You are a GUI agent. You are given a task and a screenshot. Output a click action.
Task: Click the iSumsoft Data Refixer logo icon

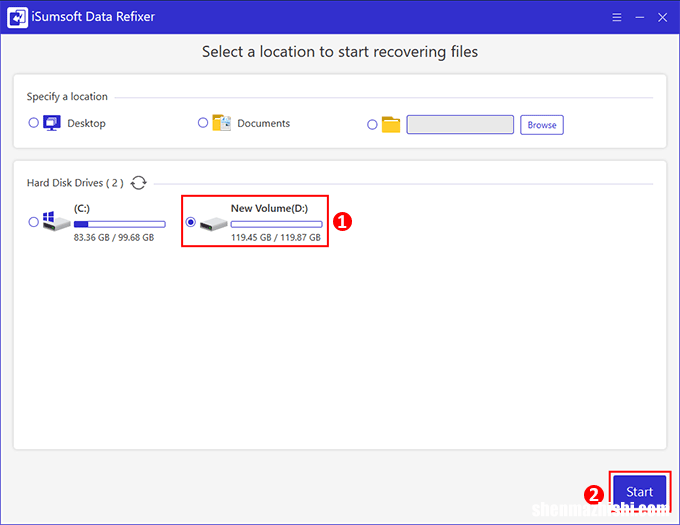(x=17, y=17)
